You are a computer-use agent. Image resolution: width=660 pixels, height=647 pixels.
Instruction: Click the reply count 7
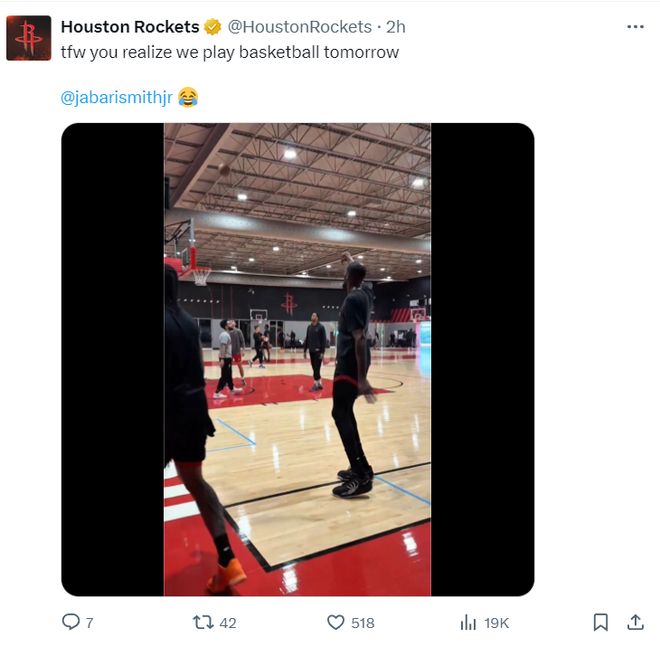pos(89,623)
